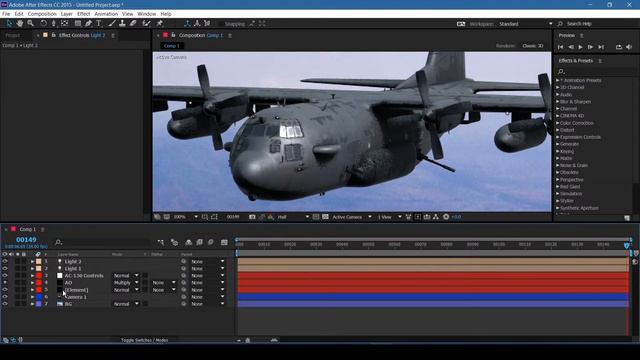This screenshot has height=360, width=640.
Task: Hide the Light 2 layer
Action: pos(5,261)
